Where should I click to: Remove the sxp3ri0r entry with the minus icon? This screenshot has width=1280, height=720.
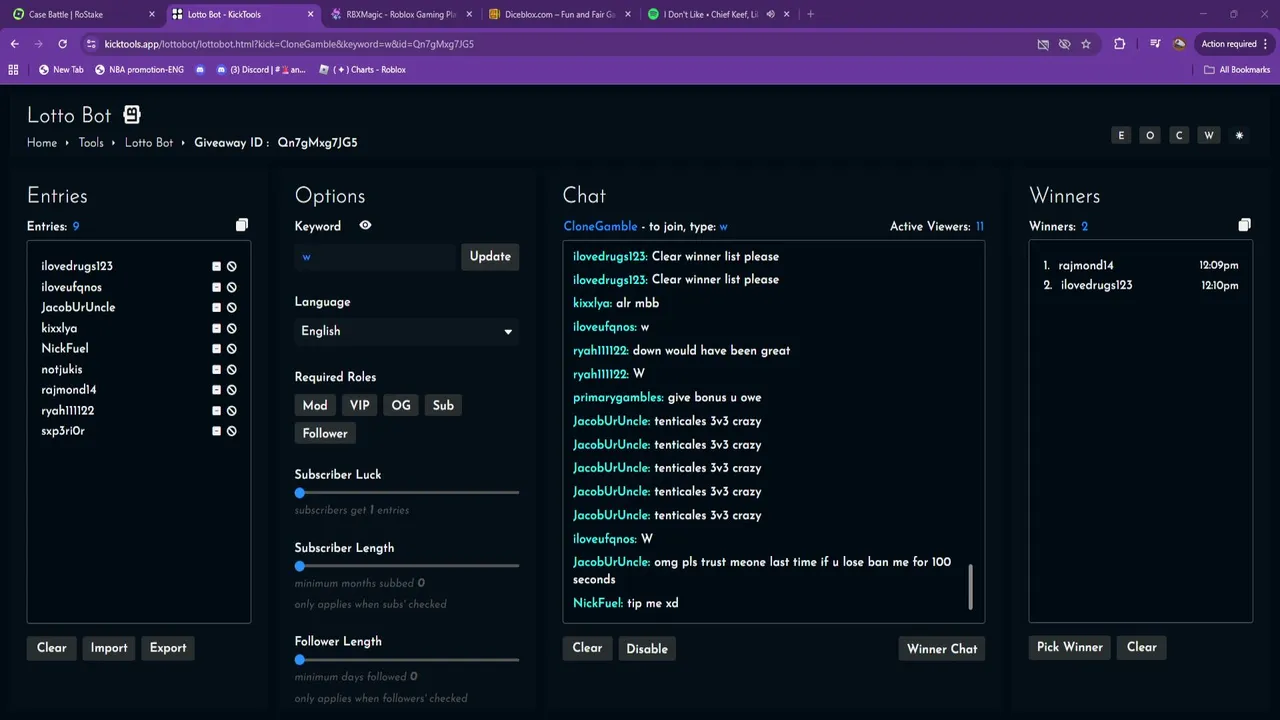pyautogui.click(x=216, y=431)
